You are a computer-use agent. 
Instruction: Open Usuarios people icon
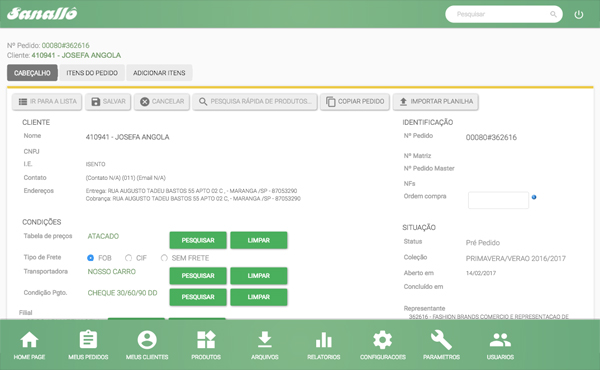[x=500, y=340]
